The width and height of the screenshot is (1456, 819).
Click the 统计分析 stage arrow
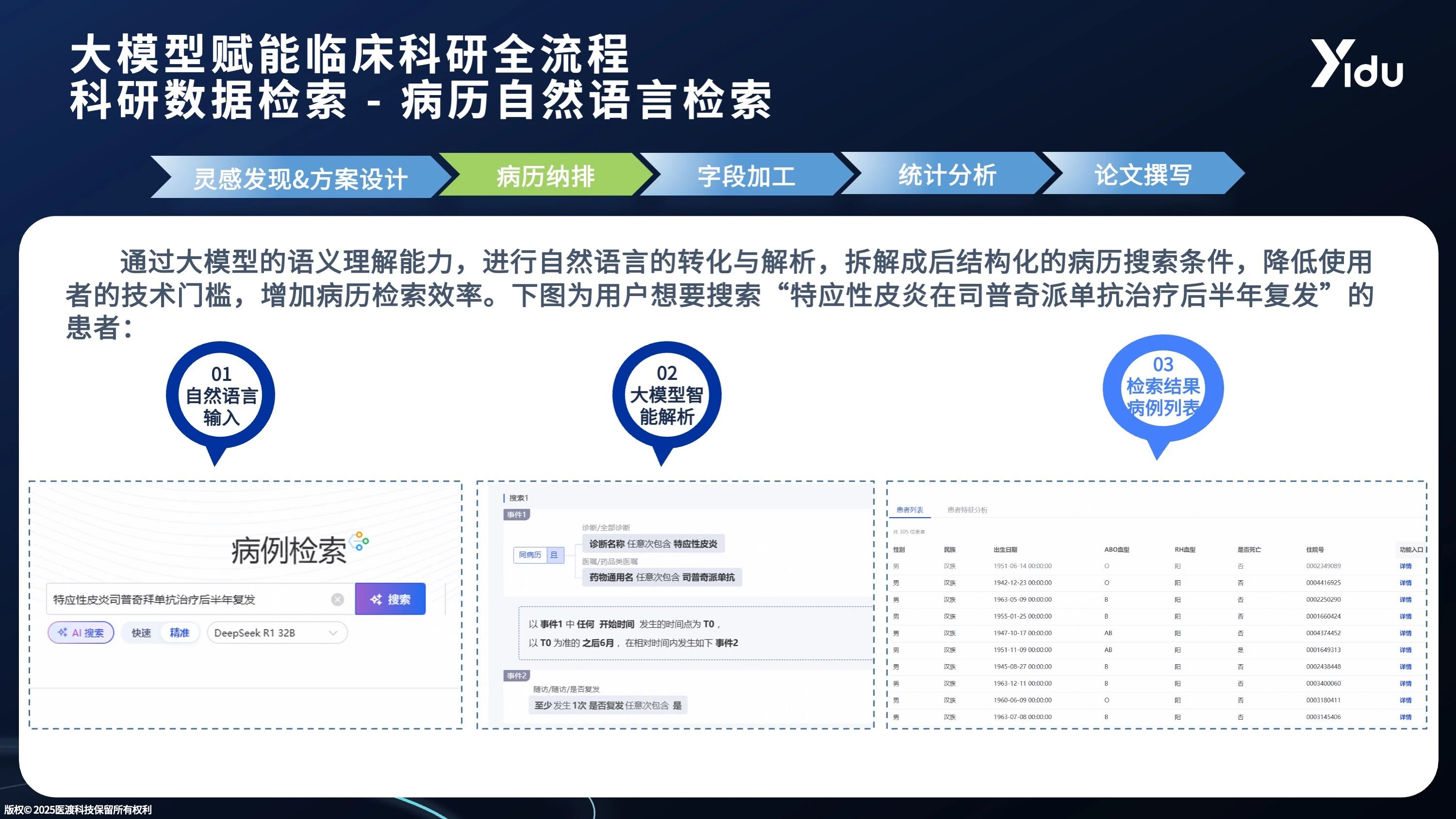(947, 175)
